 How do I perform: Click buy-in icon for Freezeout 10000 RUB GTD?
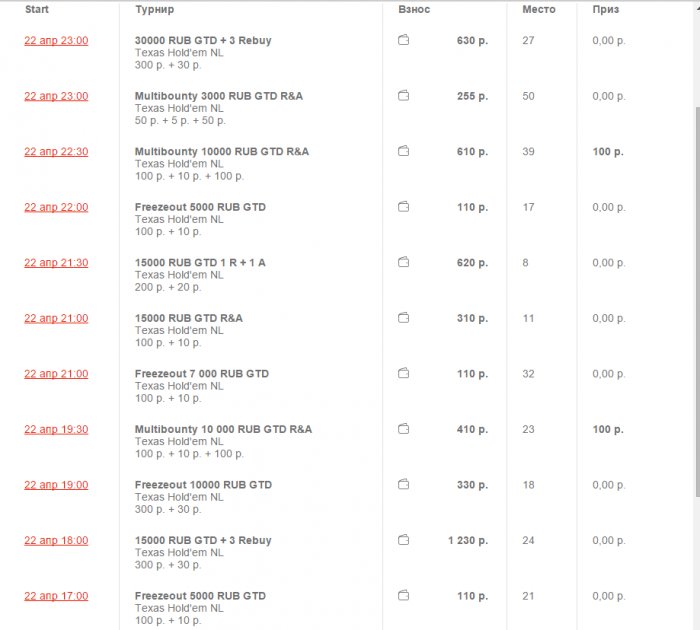(x=403, y=485)
